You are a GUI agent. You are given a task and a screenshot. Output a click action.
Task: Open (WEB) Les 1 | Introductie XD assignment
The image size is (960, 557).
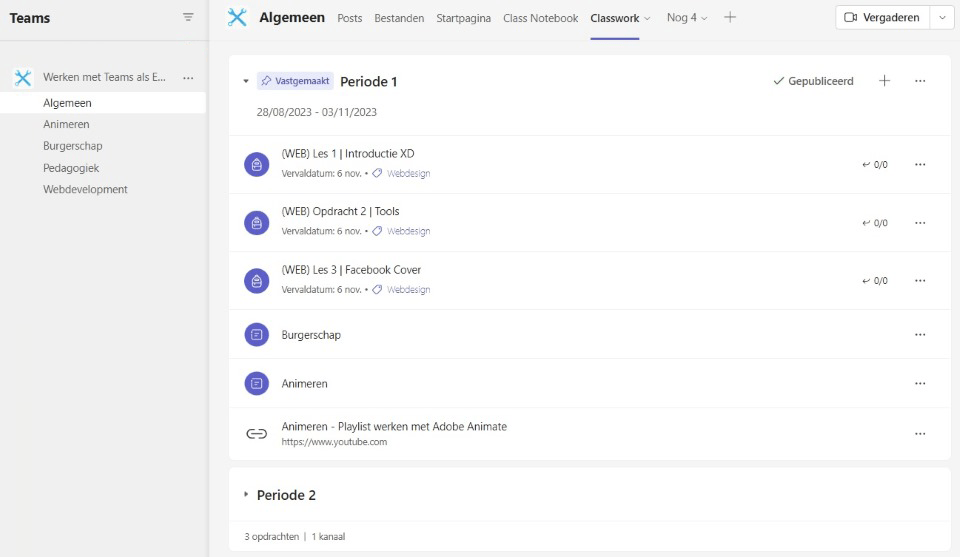point(348,154)
